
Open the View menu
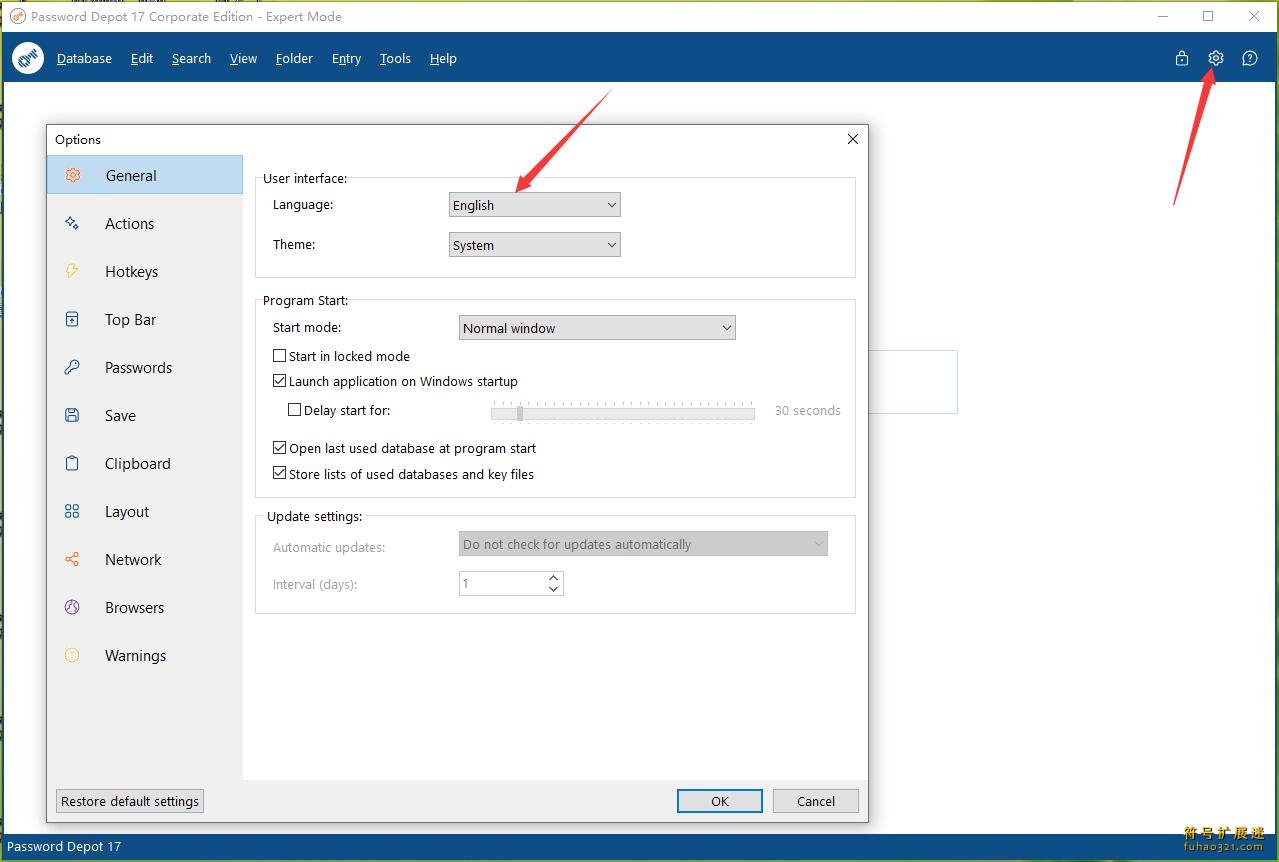pyautogui.click(x=243, y=58)
